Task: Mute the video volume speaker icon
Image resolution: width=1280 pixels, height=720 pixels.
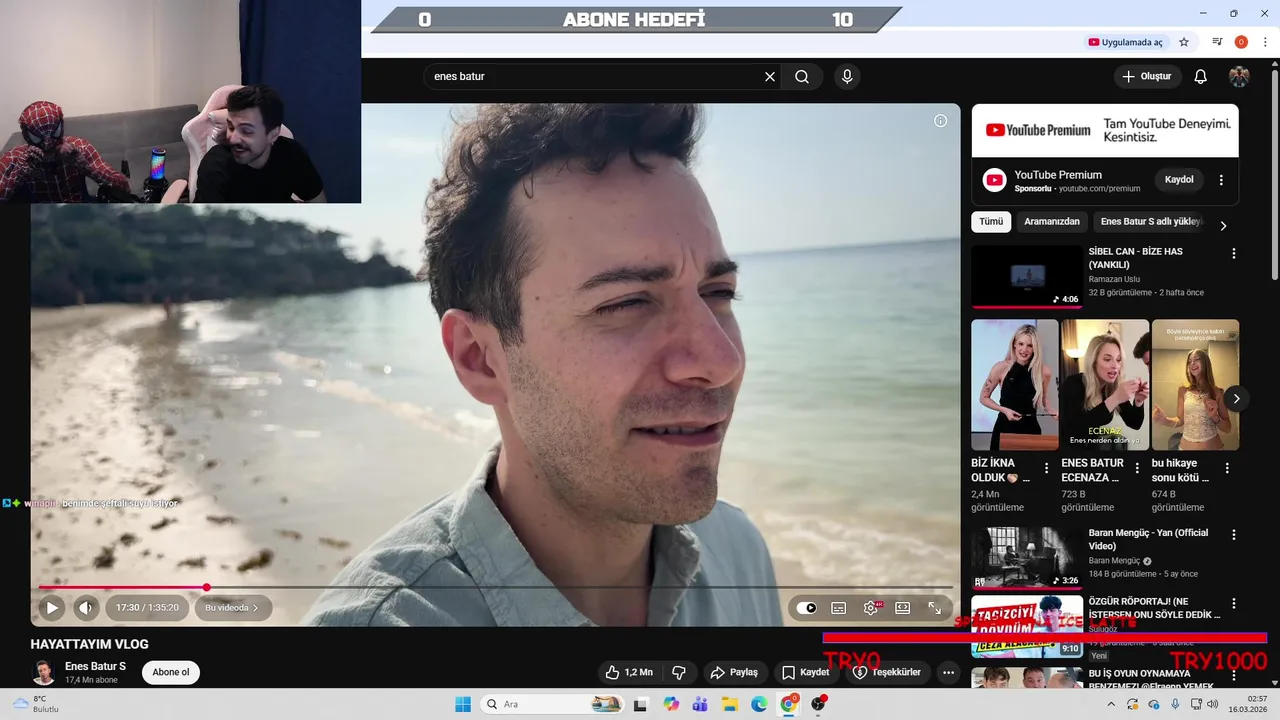Action: [86, 607]
